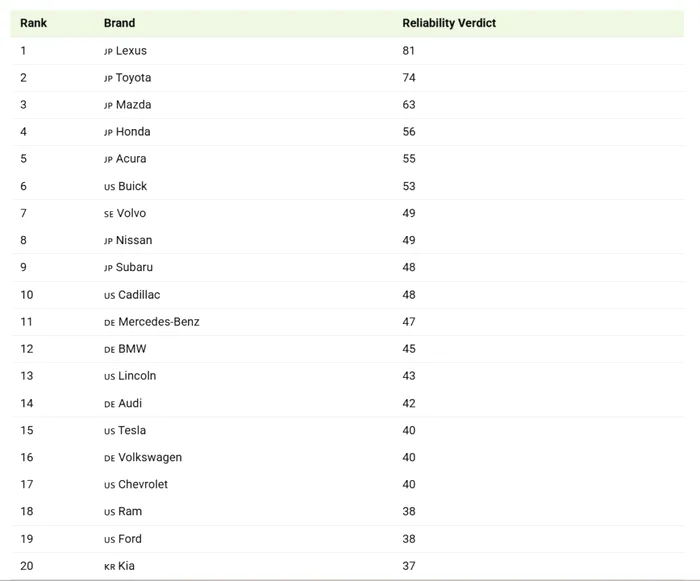Viewport: 700px width, 581px height.
Task: Click the Rank column header
Action: (x=33, y=23)
